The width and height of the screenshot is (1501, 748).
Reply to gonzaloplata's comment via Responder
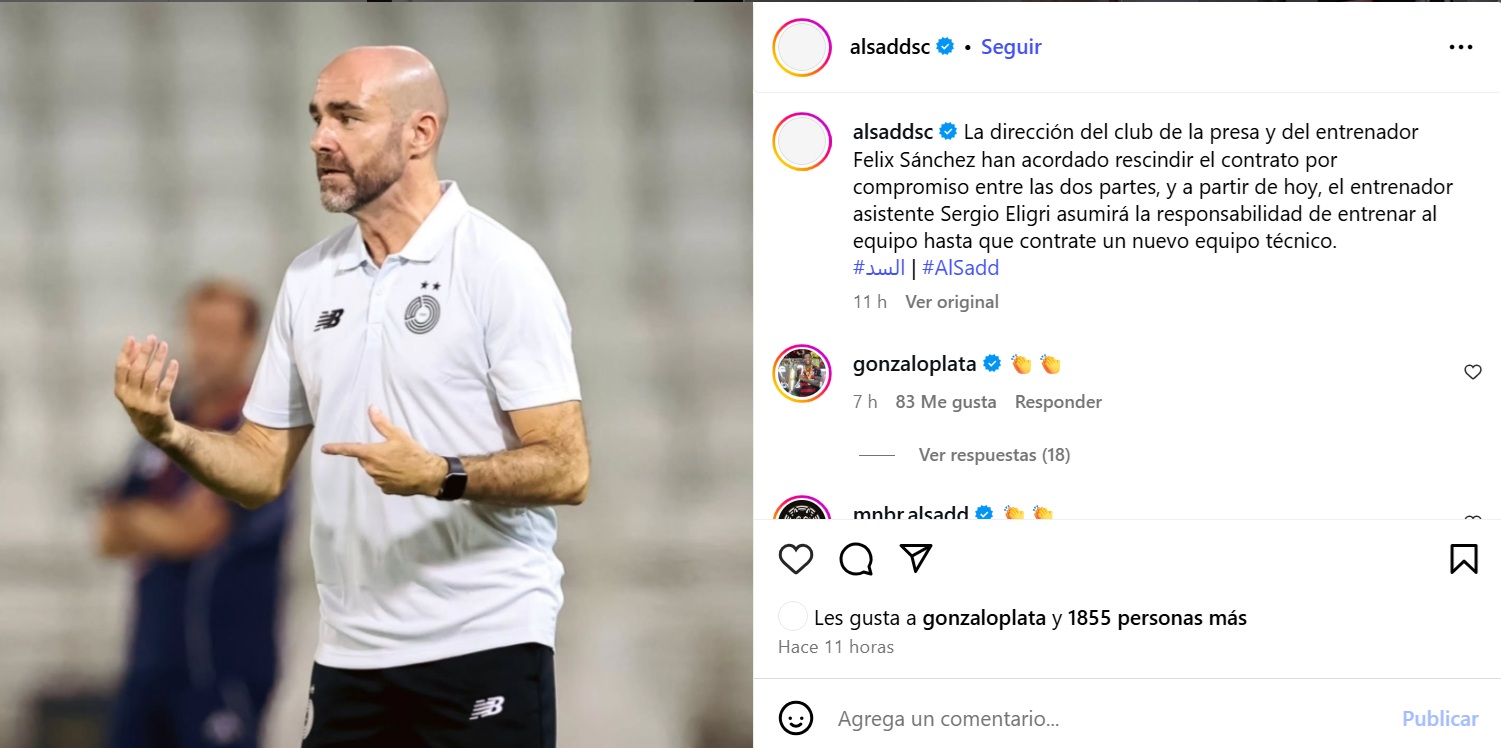pyautogui.click(x=1058, y=402)
